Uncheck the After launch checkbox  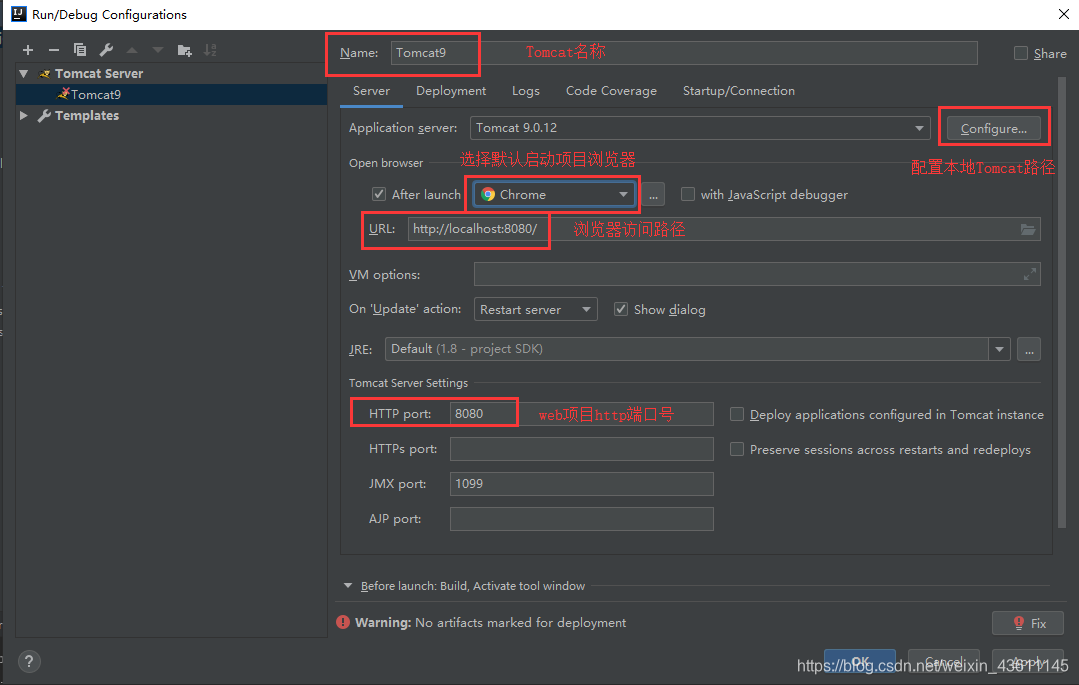(x=378, y=194)
